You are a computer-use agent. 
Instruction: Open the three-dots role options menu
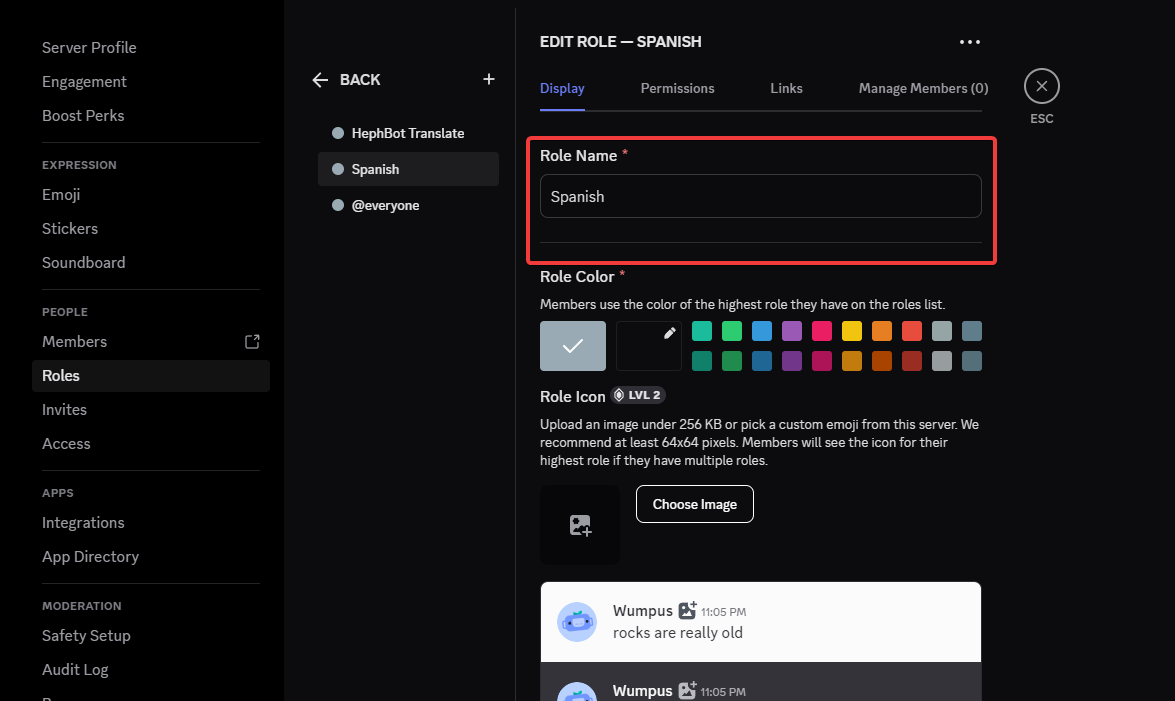[x=969, y=42]
